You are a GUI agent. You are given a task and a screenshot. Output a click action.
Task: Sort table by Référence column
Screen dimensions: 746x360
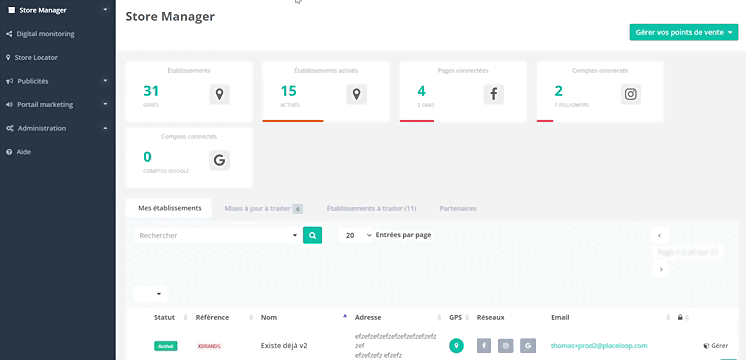coord(212,317)
